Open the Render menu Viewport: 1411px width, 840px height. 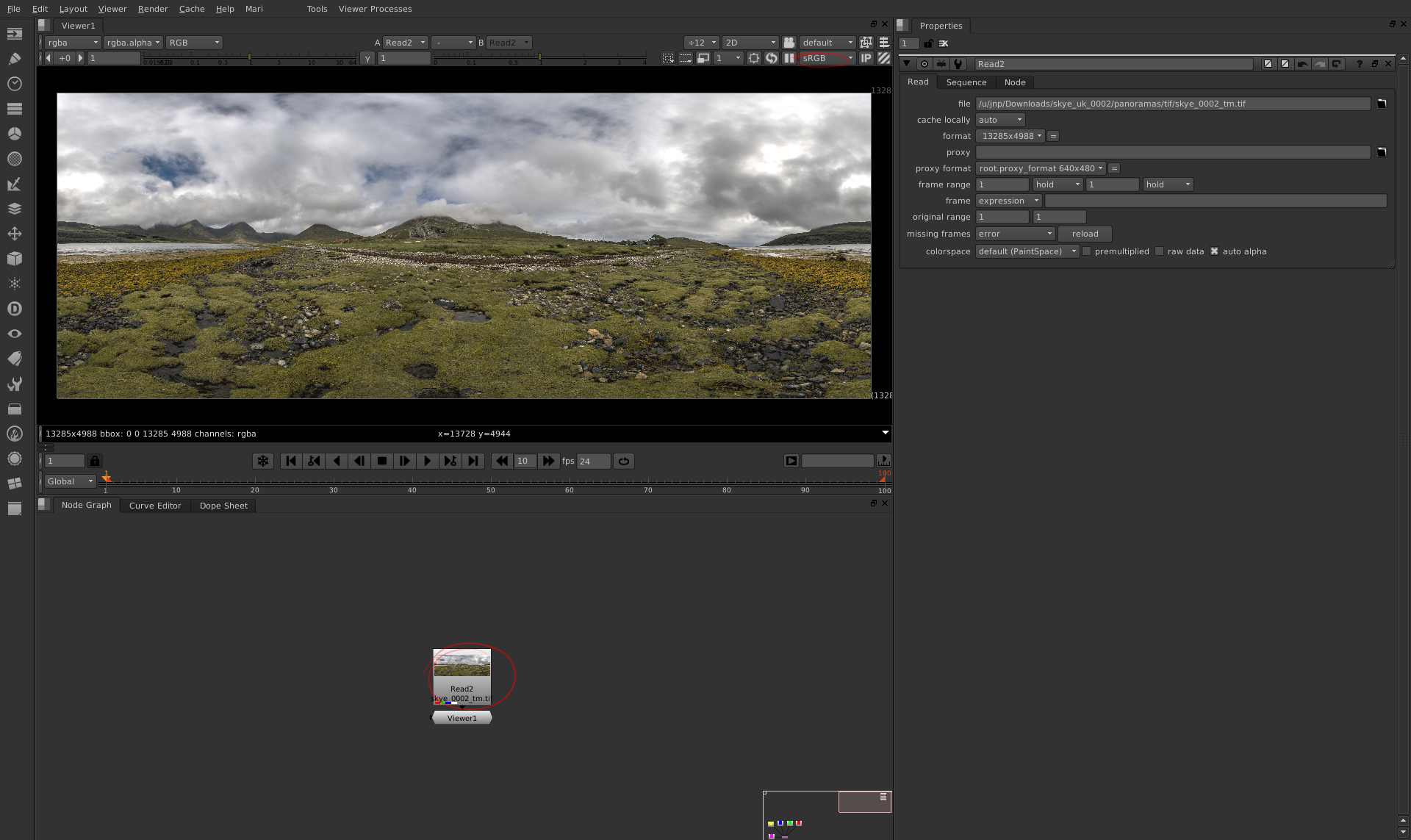153,9
